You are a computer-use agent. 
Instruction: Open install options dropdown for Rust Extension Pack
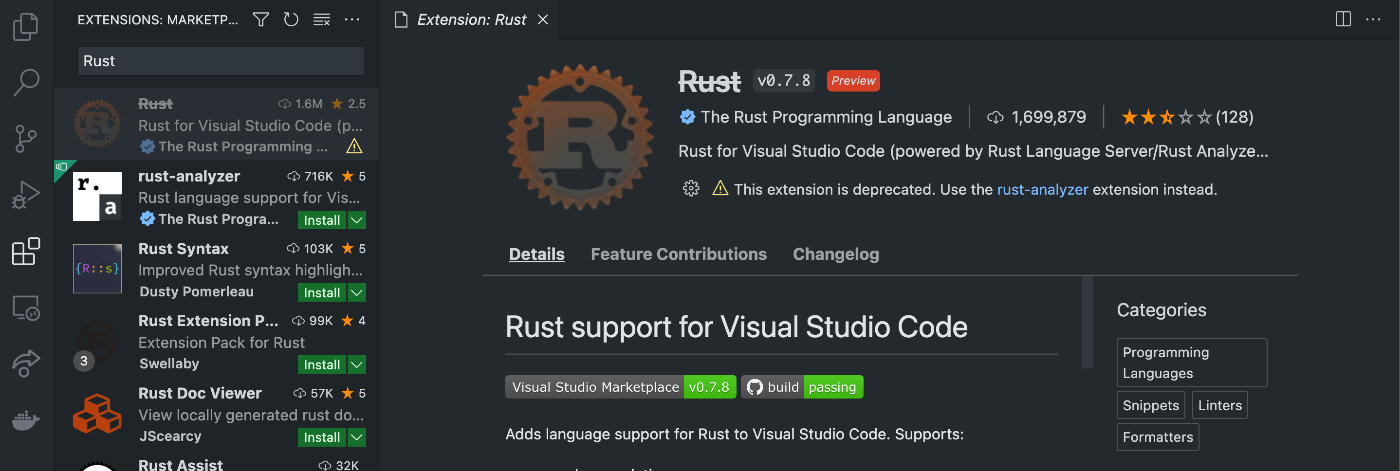[357, 364]
